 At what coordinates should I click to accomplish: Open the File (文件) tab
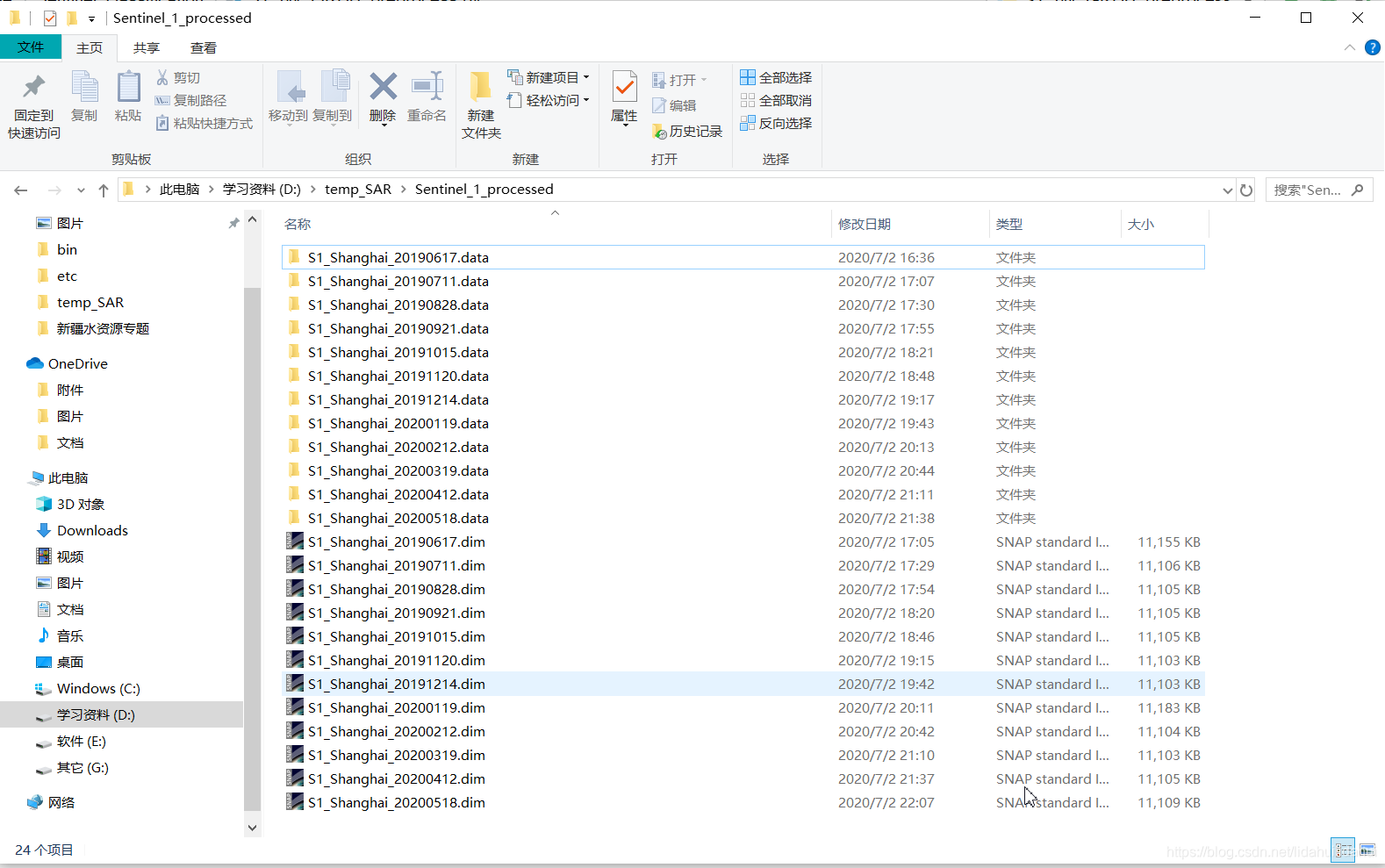(31, 47)
